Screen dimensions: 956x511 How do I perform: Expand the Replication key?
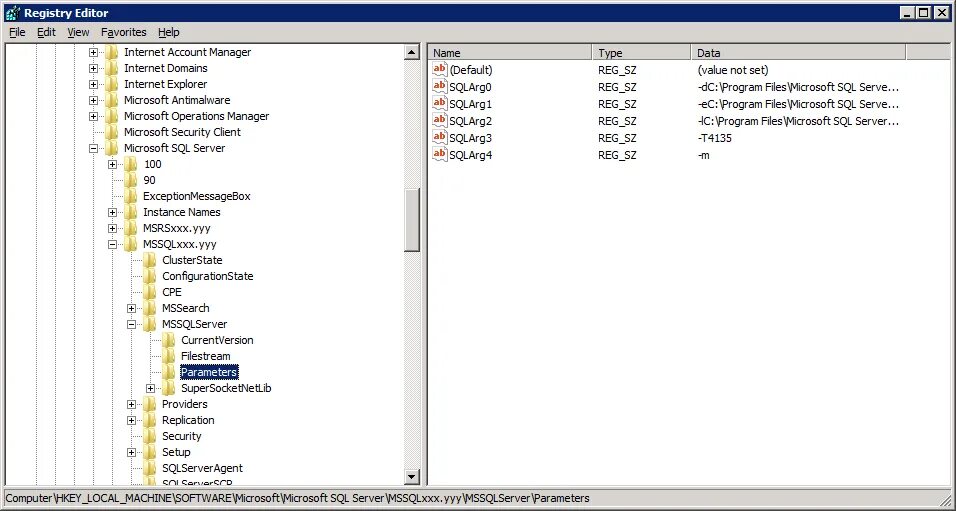[131, 420]
